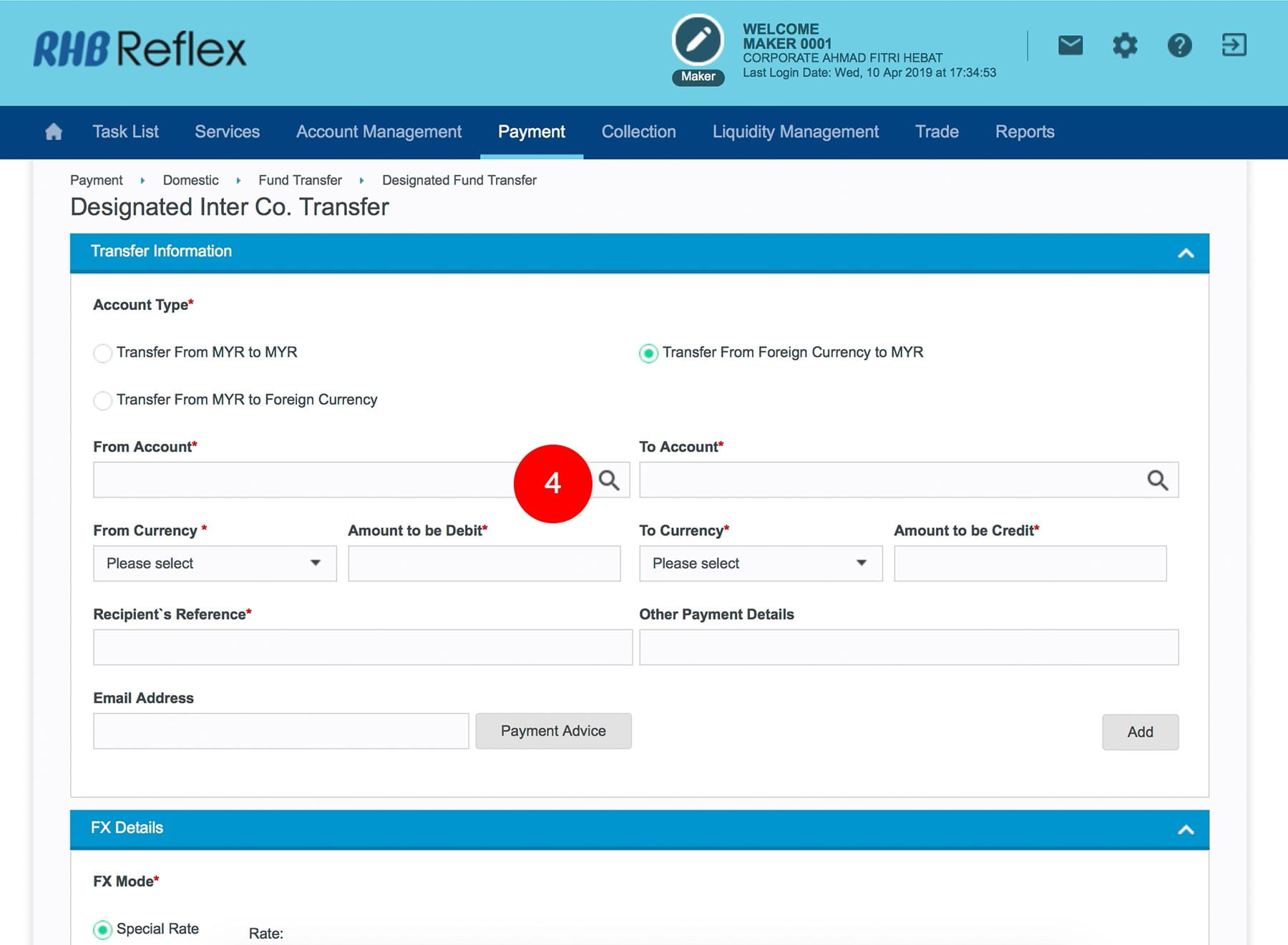Open the mail inbox envelope icon
This screenshot has width=1288, height=945.
tap(1070, 46)
